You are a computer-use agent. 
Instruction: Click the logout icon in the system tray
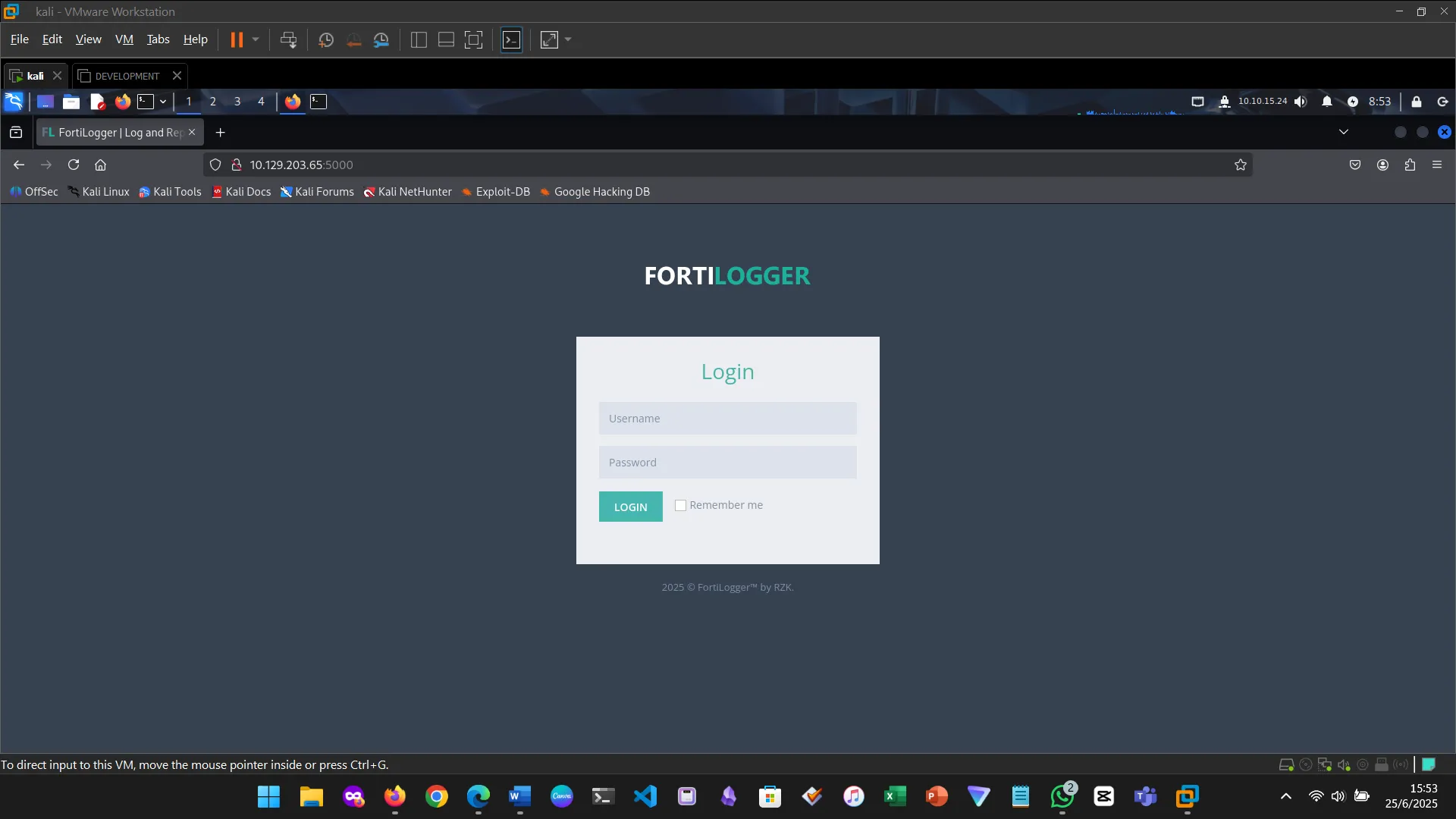(x=1441, y=101)
